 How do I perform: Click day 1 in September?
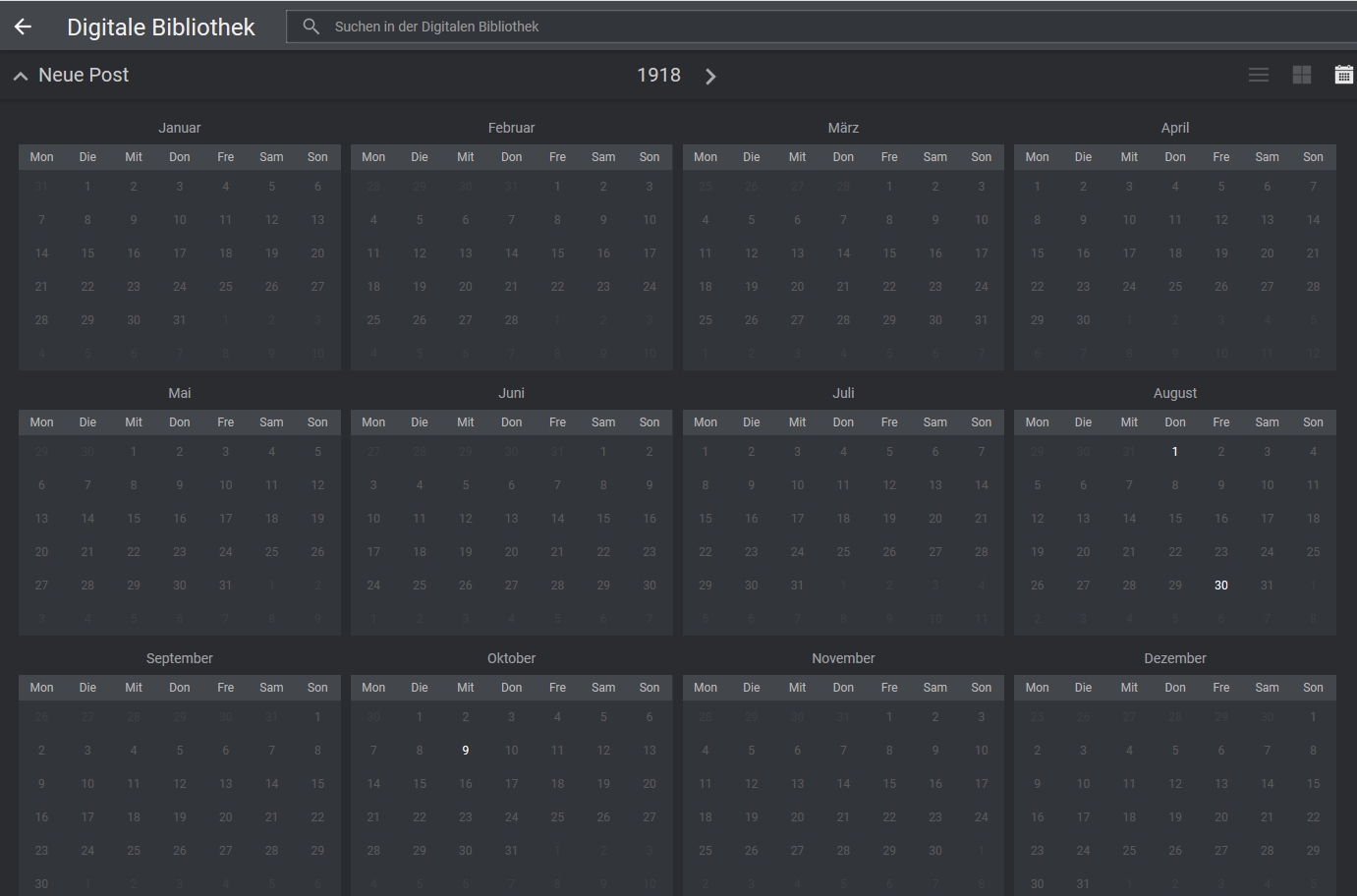coord(317,717)
